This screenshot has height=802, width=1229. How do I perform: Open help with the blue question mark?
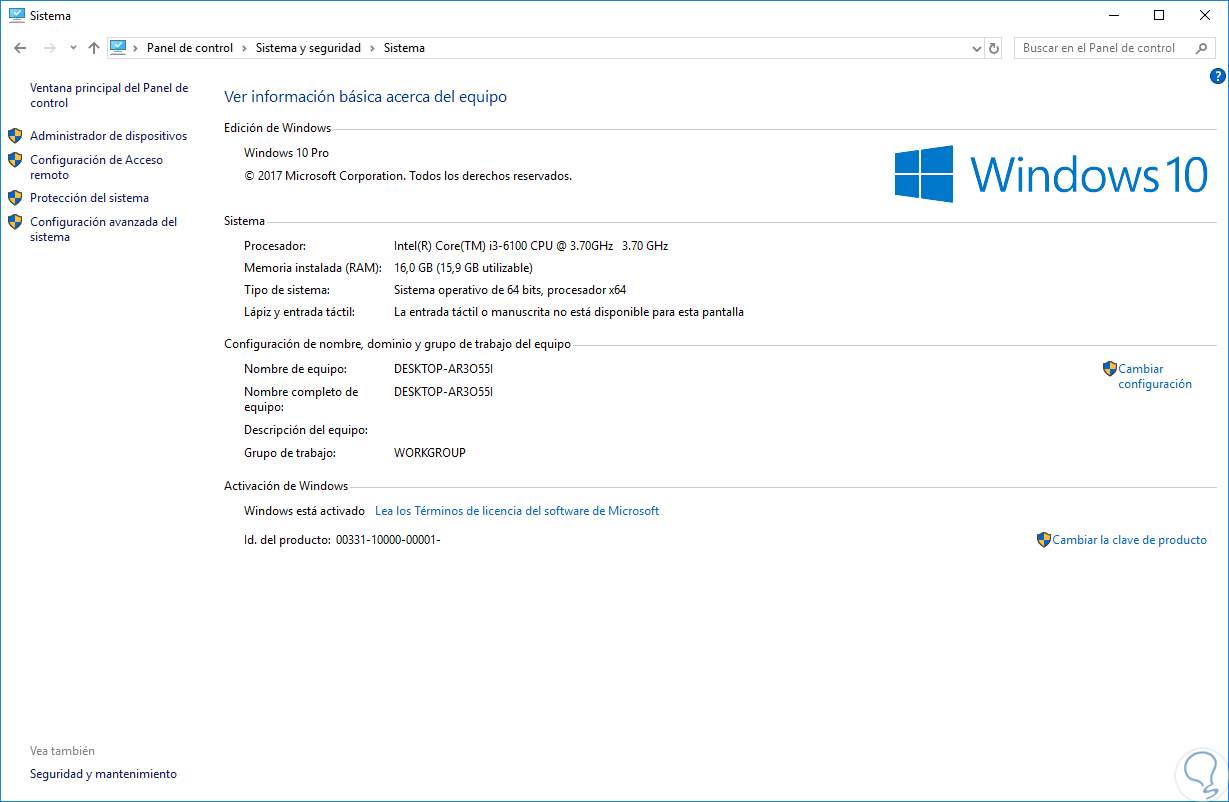1217,76
